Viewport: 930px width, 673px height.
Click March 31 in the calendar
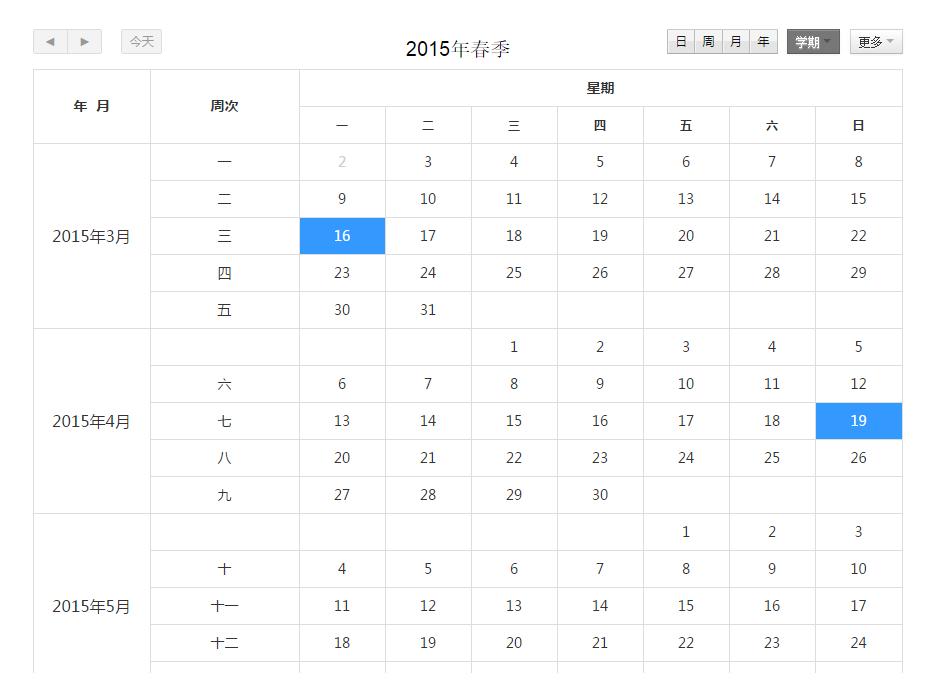click(x=428, y=310)
